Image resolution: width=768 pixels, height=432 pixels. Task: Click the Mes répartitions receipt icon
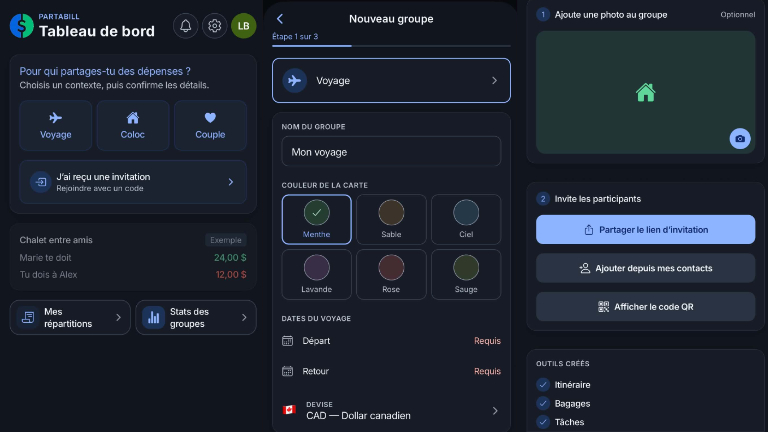pos(28,317)
